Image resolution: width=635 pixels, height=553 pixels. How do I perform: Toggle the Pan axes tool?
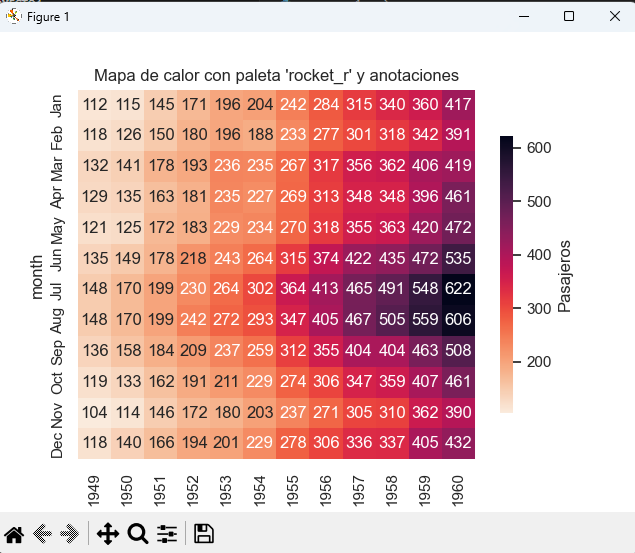click(106, 534)
